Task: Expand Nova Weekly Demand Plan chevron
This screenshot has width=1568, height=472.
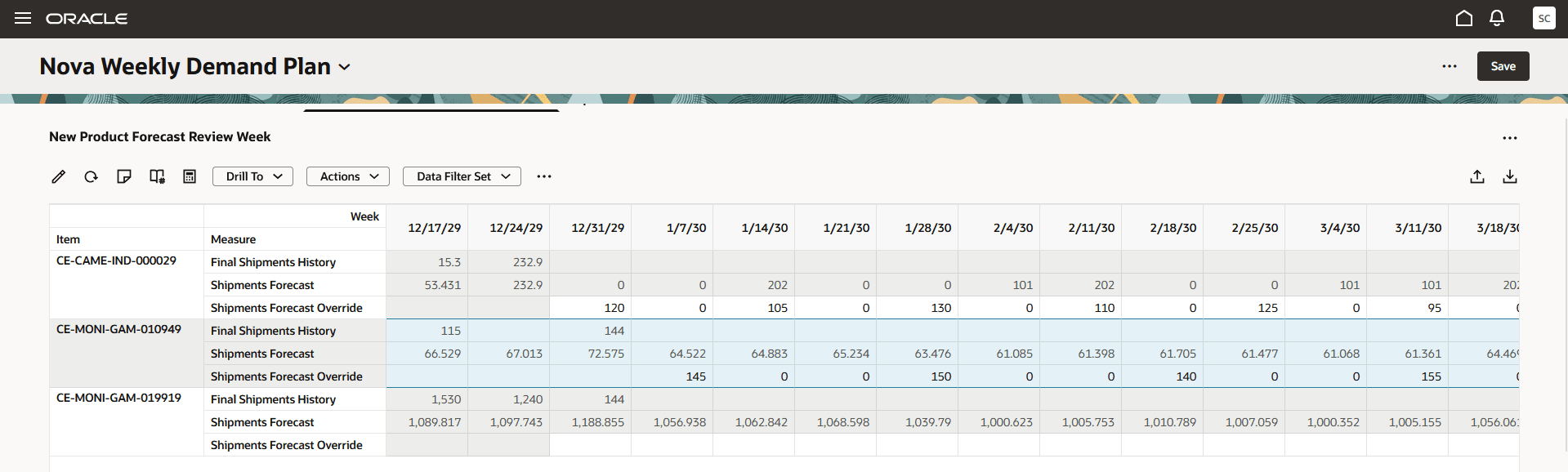Action: coord(345,67)
